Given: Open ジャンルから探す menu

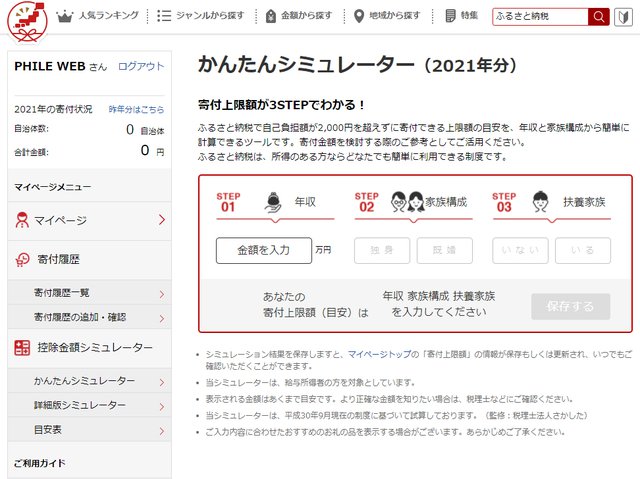Looking at the screenshot, I should coord(210,16).
